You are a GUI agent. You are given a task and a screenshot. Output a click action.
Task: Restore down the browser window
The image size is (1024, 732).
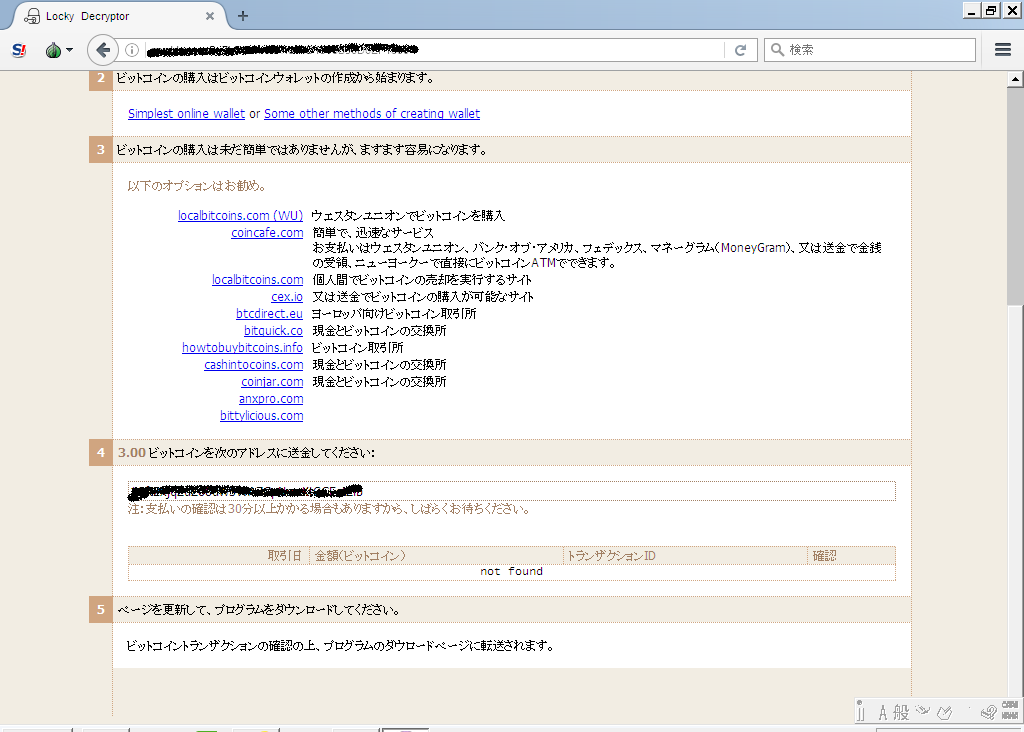coord(991,10)
